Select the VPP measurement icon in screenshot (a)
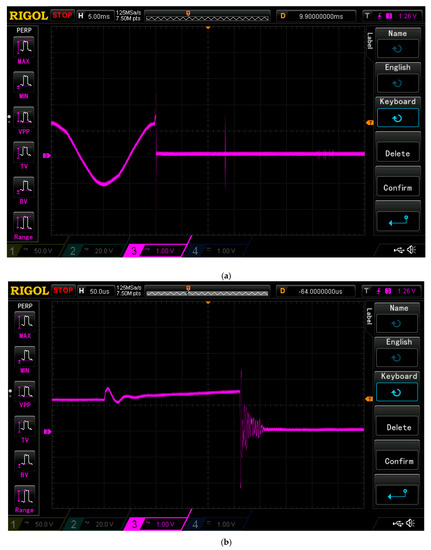This screenshot has width=431, height=550. [24, 117]
